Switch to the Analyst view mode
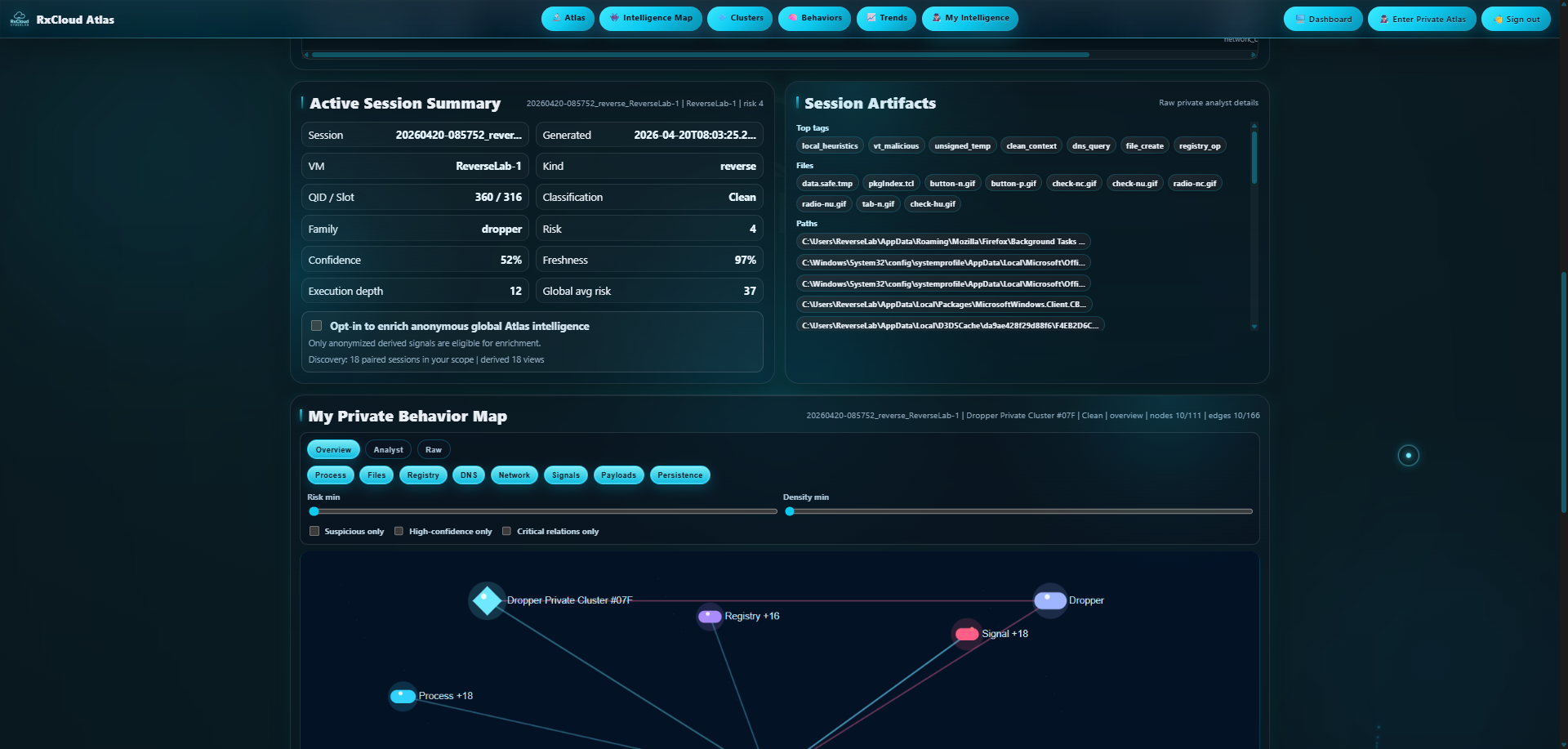This screenshot has width=1568, height=749. click(388, 450)
